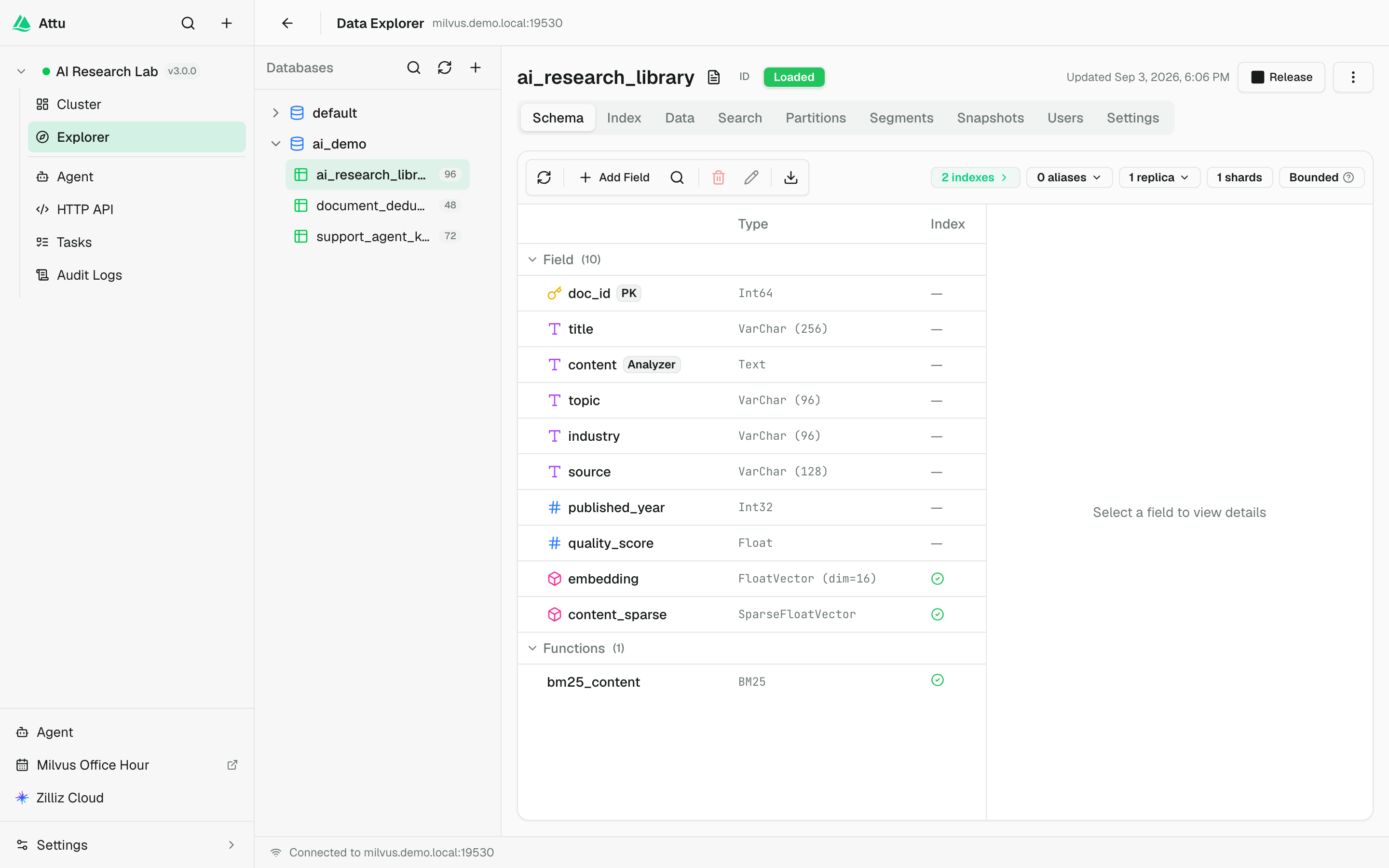Select ai_research_libr... collection

377,175
